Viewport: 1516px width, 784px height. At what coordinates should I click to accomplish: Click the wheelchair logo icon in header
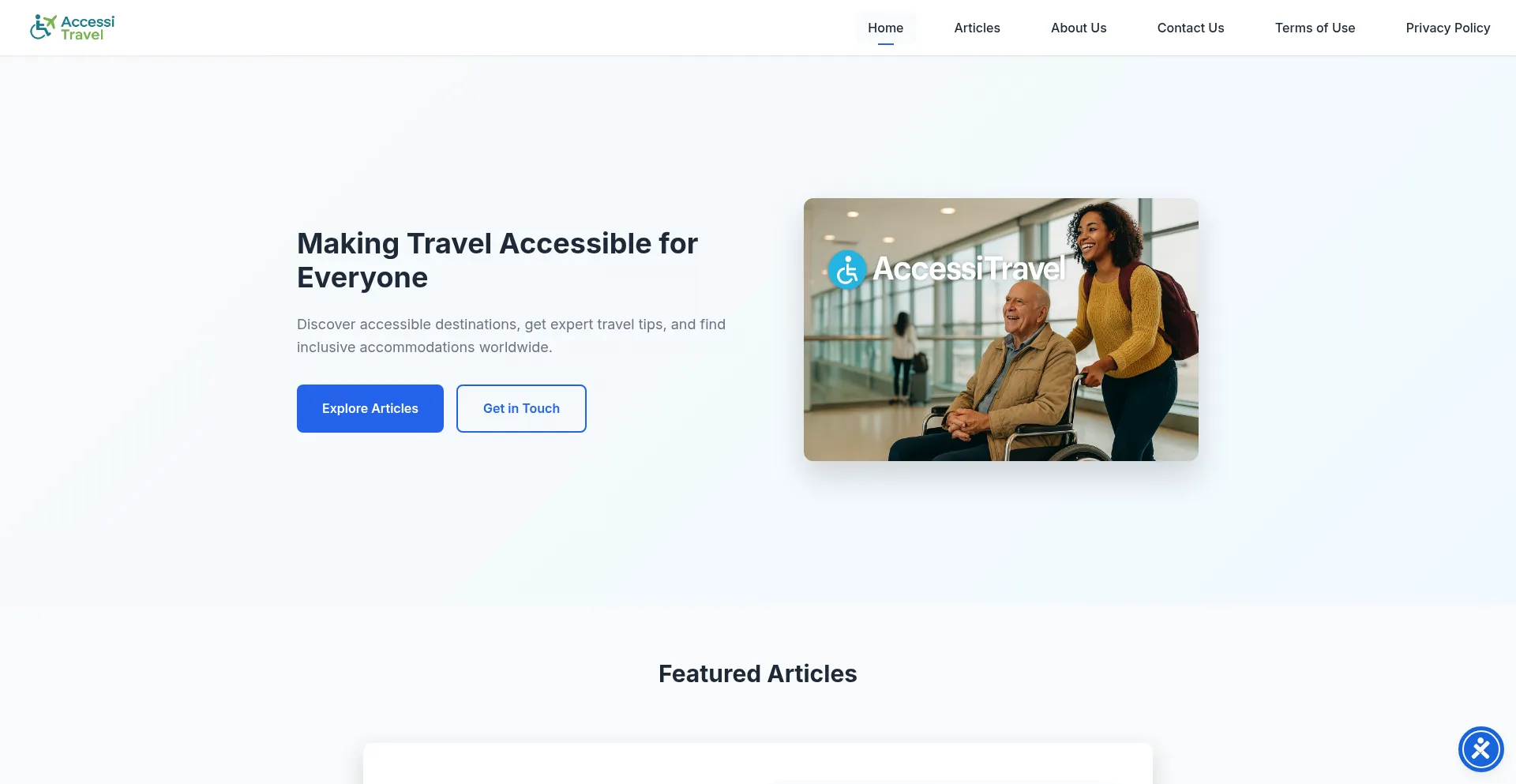click(43, 27)
